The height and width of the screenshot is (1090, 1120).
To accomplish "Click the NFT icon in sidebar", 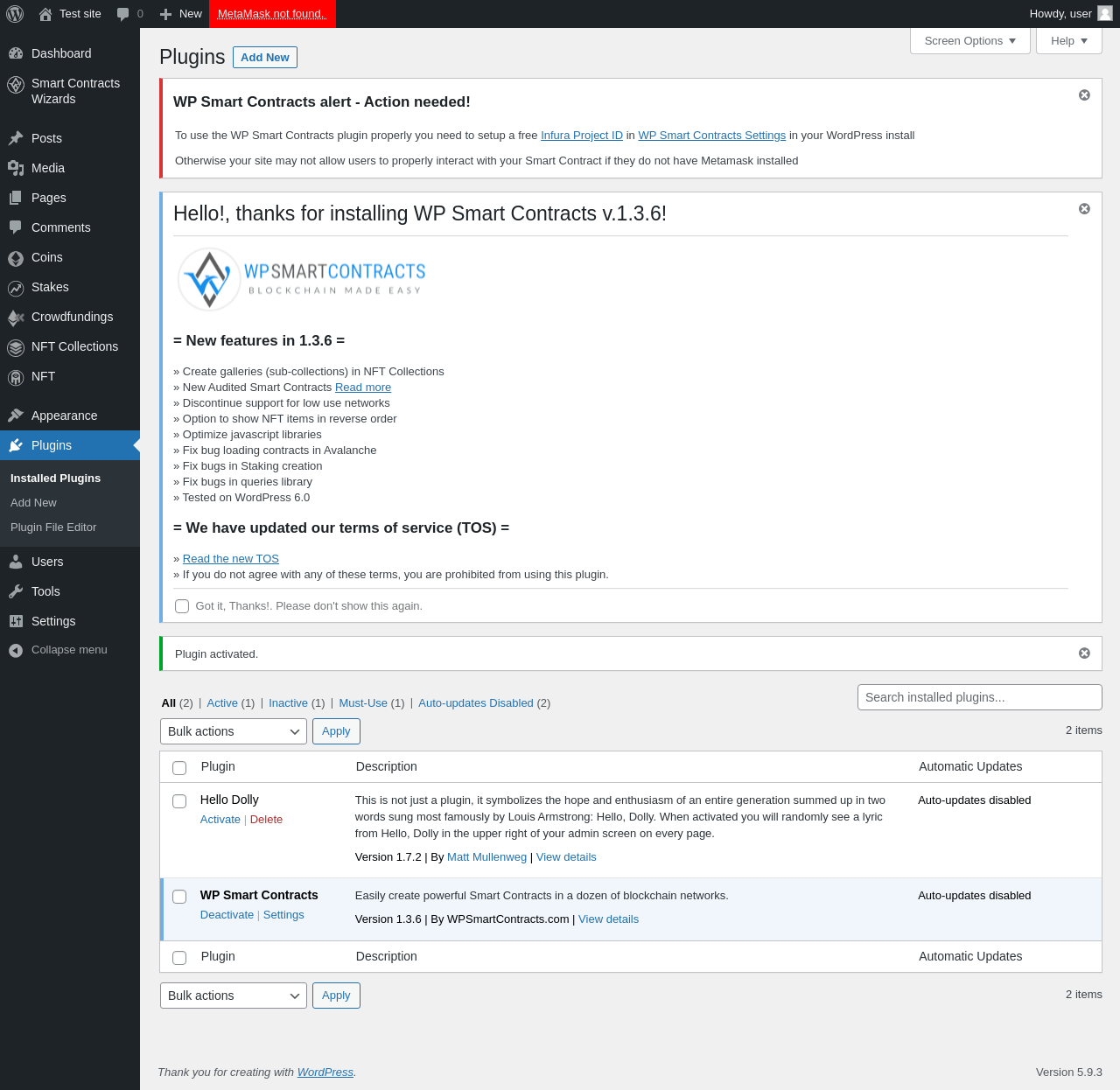I will [x=16, y=377].
